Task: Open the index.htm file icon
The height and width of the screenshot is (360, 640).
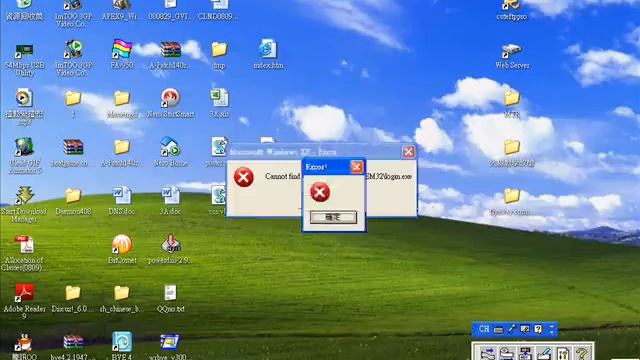Action: click(268, 49)
